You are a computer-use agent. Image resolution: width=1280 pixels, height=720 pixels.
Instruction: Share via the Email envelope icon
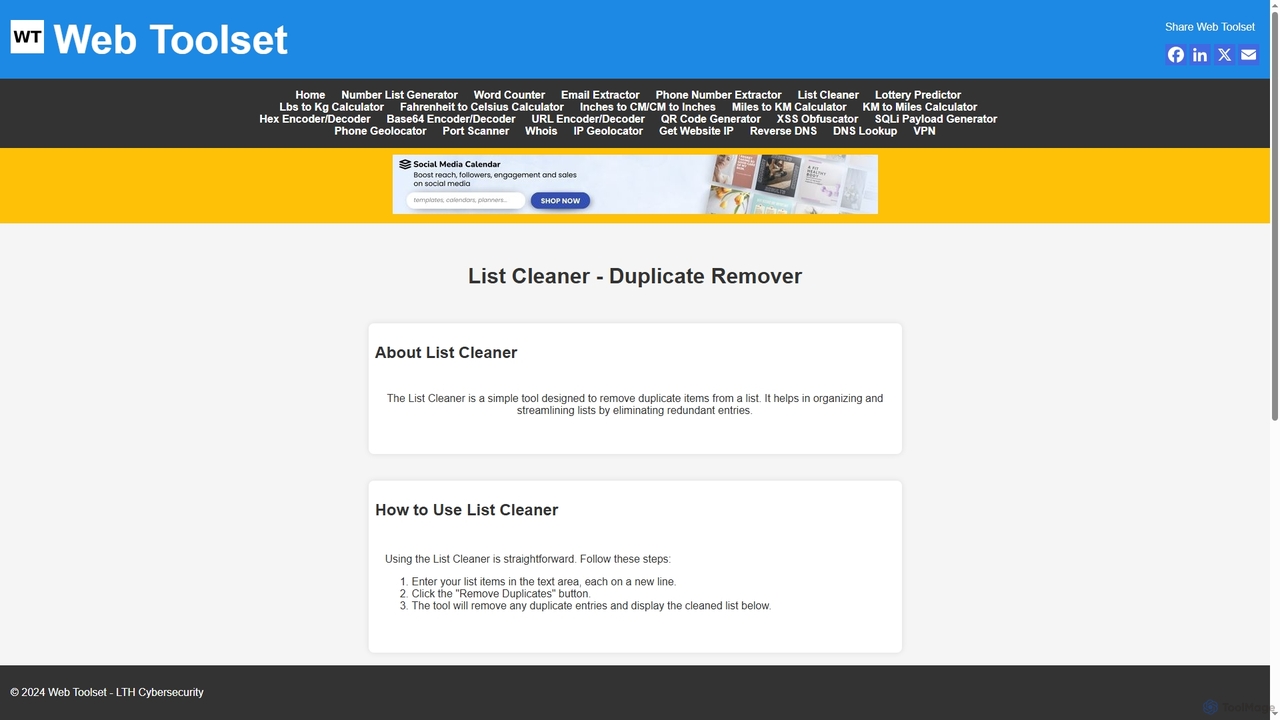click(x=1248, y=55)
